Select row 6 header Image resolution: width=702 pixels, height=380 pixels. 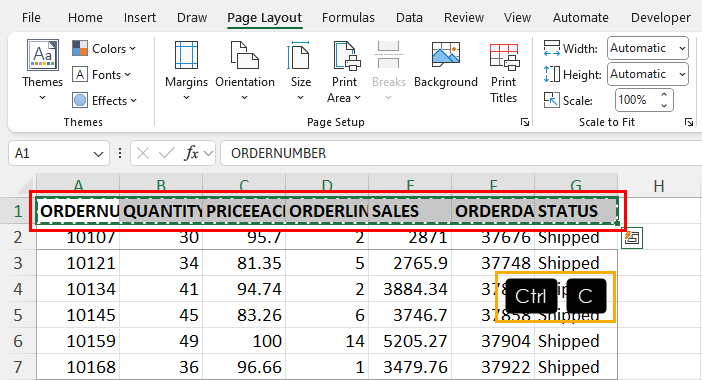(18, 341)
